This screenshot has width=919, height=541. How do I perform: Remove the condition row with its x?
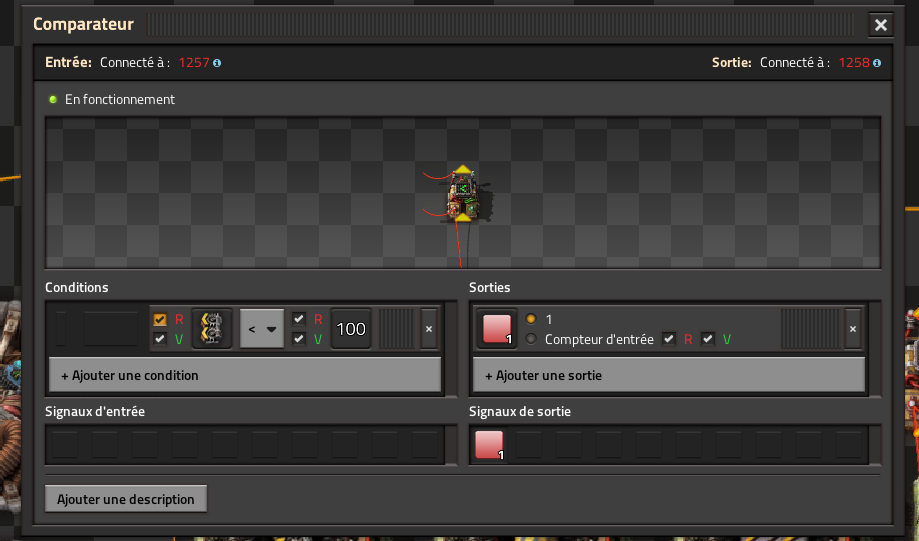click(x=429, y=328)
